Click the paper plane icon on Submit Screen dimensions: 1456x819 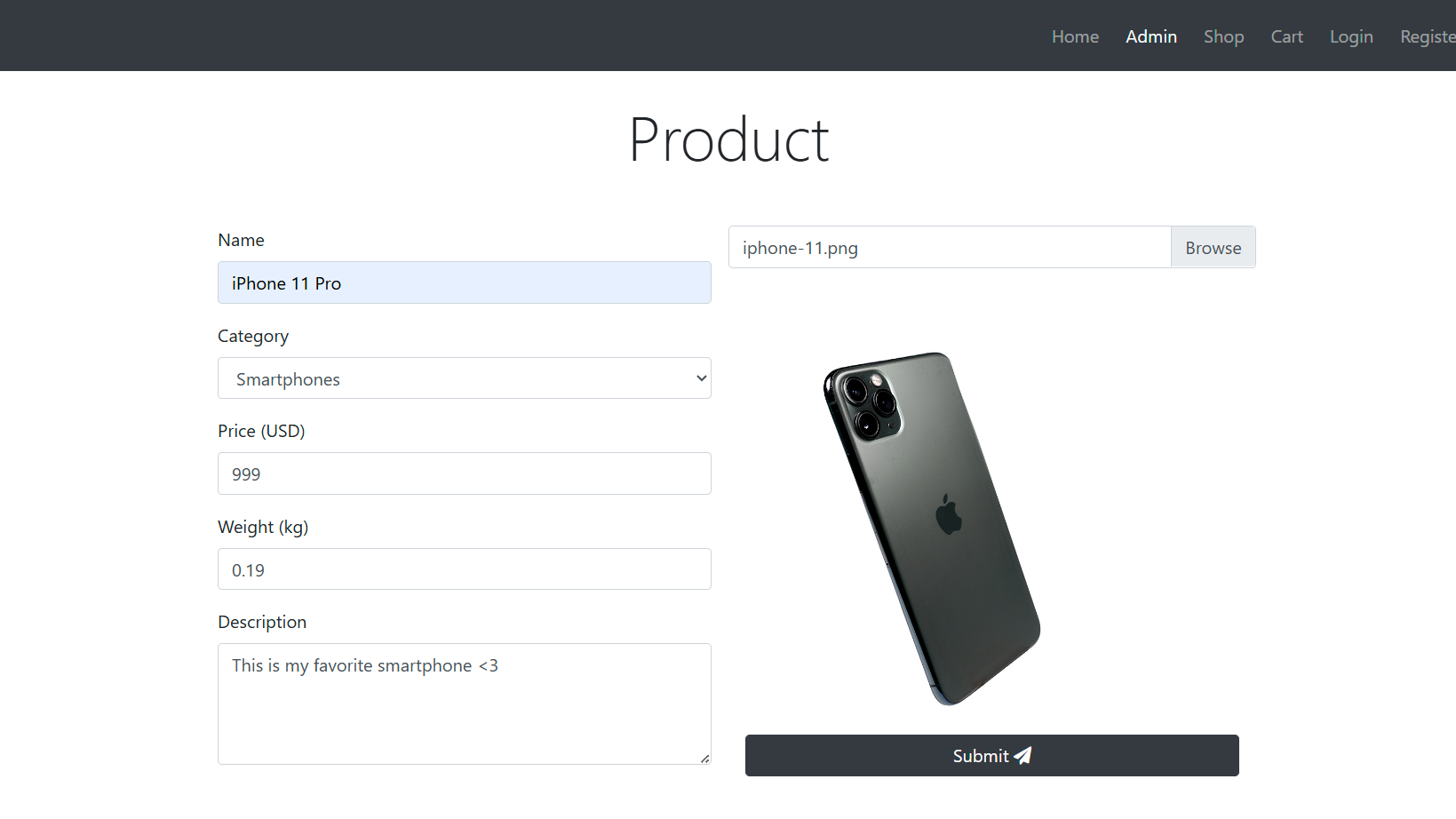pos(1022,755)
